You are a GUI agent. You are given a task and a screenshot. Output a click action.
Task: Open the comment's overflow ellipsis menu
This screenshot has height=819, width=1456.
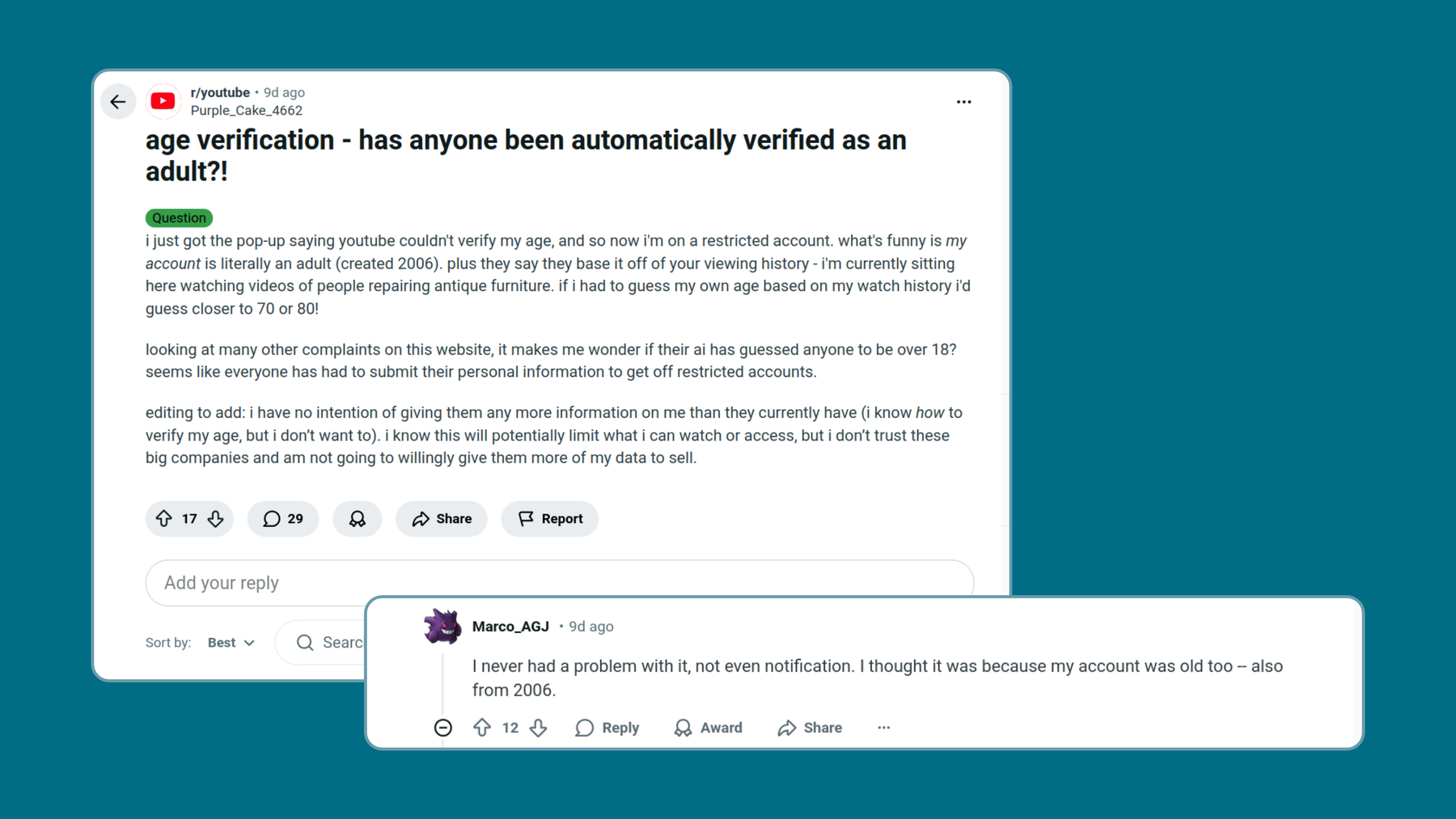pyautogui.click(x=883, y=728)
